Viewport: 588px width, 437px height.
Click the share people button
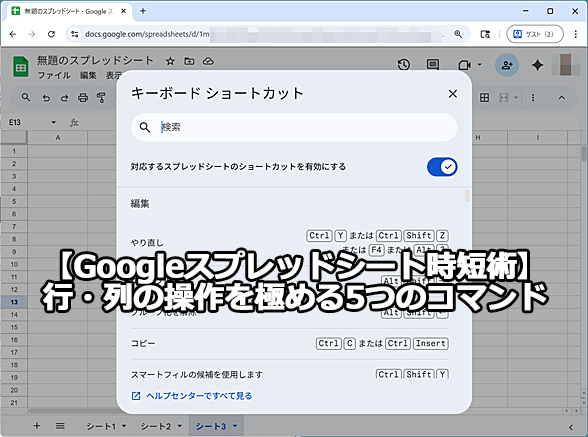click(507, 65)
